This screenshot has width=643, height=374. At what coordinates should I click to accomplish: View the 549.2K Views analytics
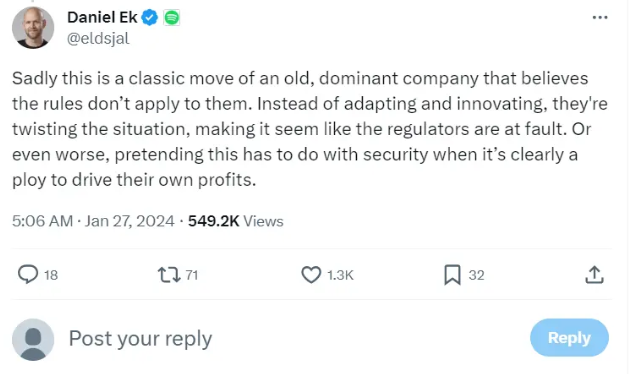(235, 221)
